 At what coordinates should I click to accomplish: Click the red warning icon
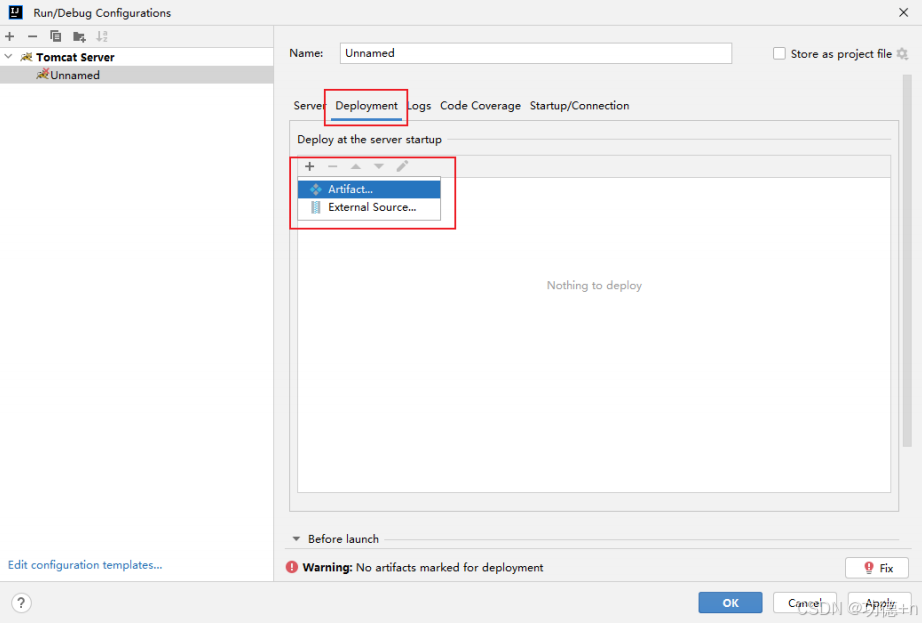click(x=292, y=568)
